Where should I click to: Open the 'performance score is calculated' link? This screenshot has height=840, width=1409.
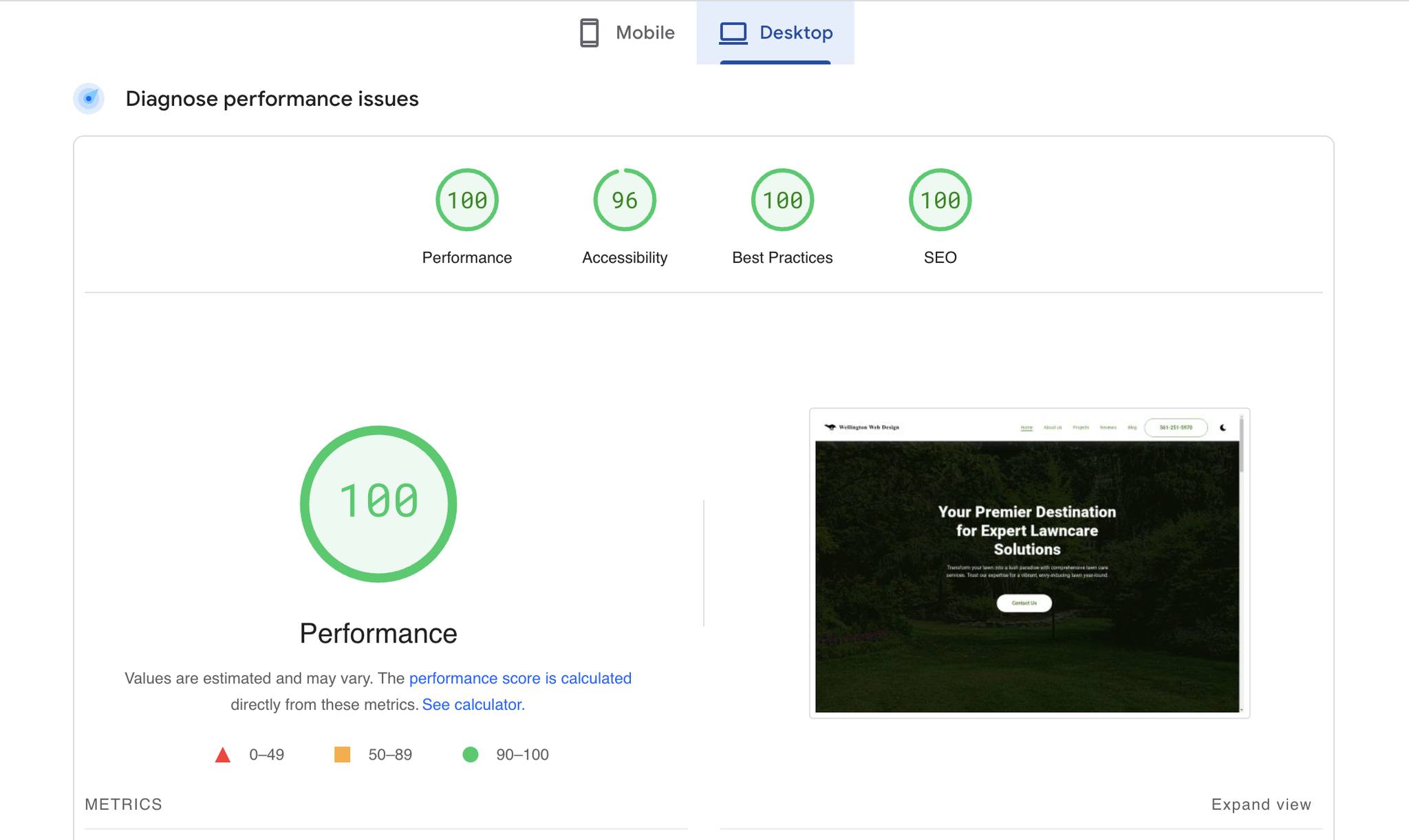click(520, 678)
